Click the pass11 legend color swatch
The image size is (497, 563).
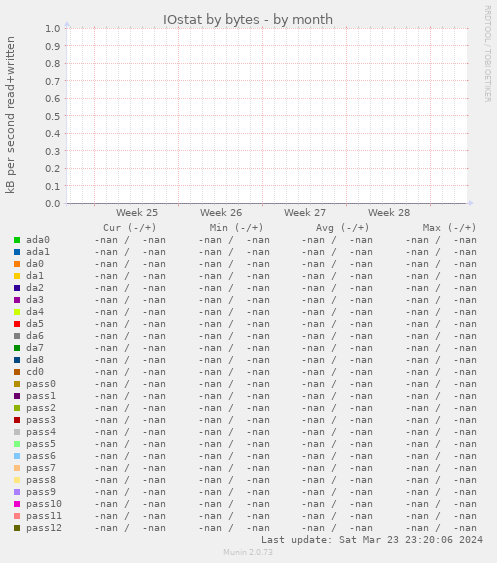click(17, 516)
